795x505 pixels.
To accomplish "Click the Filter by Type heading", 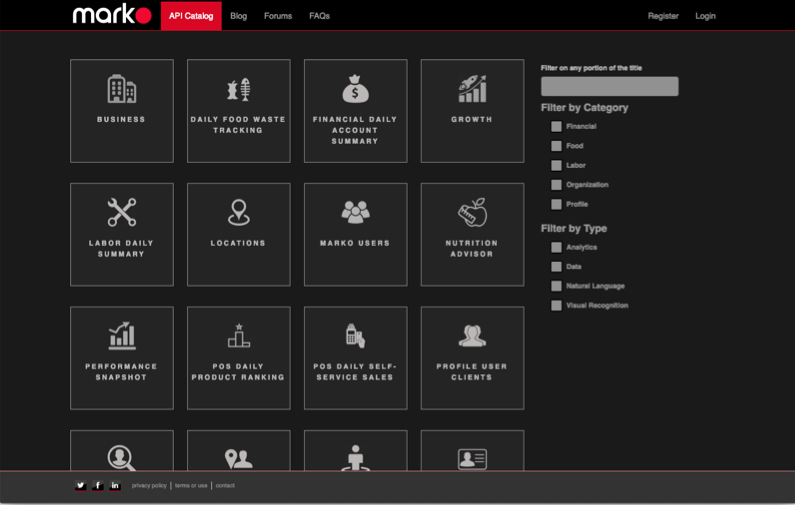I will (x=574, y=229).
